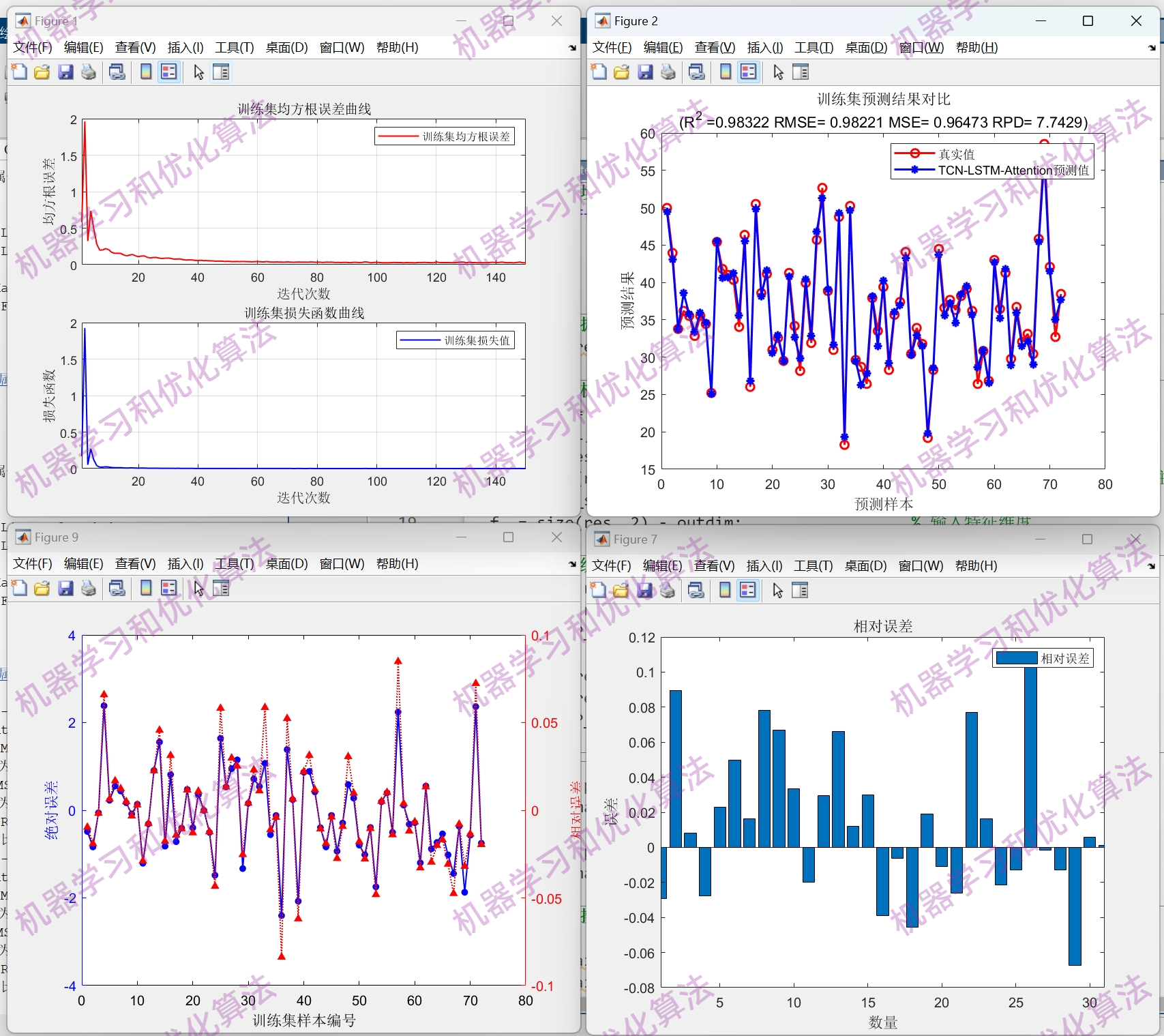The image size is (1164, 1036).
Task: Maximize the Figure 2 window
Action: point(1088,21)
